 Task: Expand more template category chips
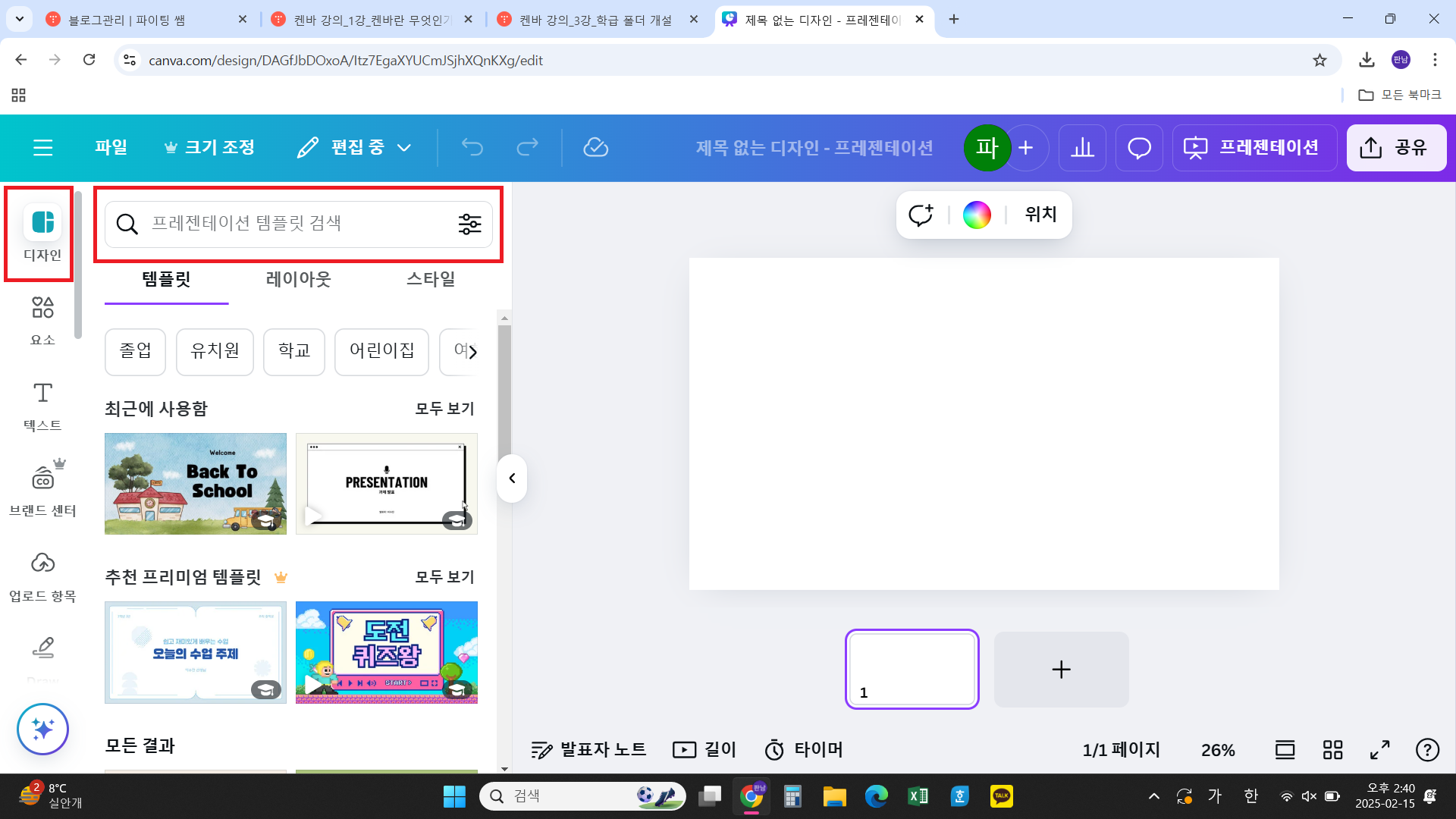tap(472, 352)
